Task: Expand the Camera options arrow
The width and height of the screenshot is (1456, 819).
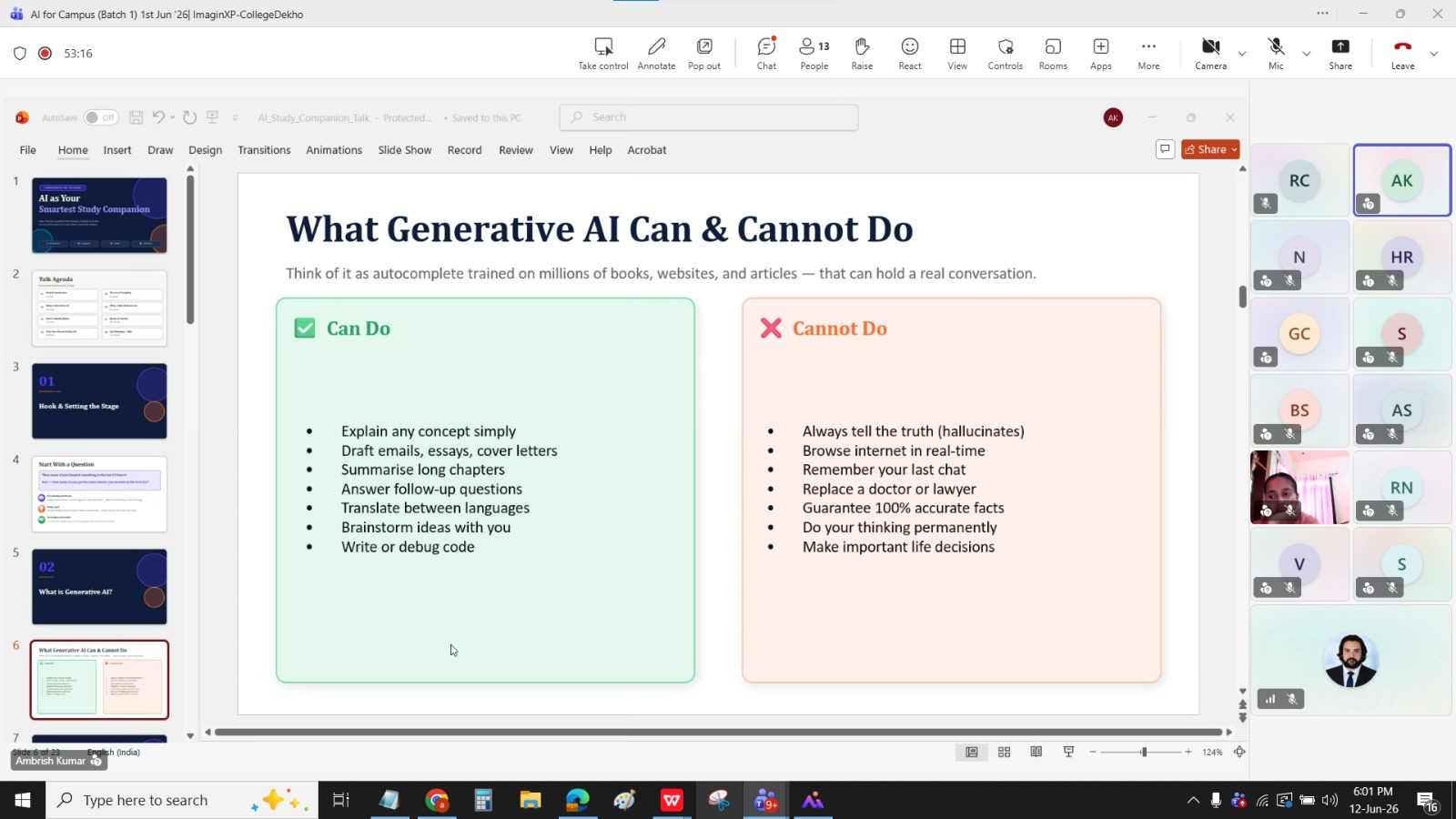Action: point(1242,54)
